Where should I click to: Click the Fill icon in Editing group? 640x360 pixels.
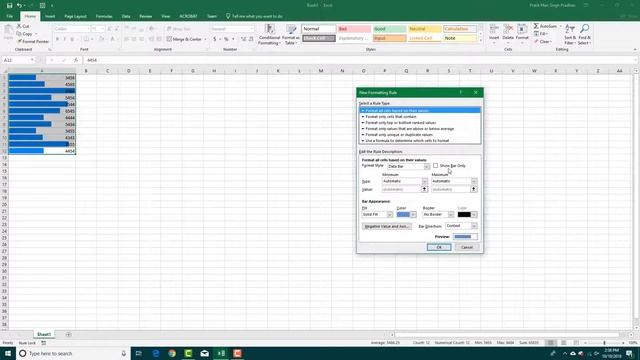pyautogui.click(x=536, y=34)
